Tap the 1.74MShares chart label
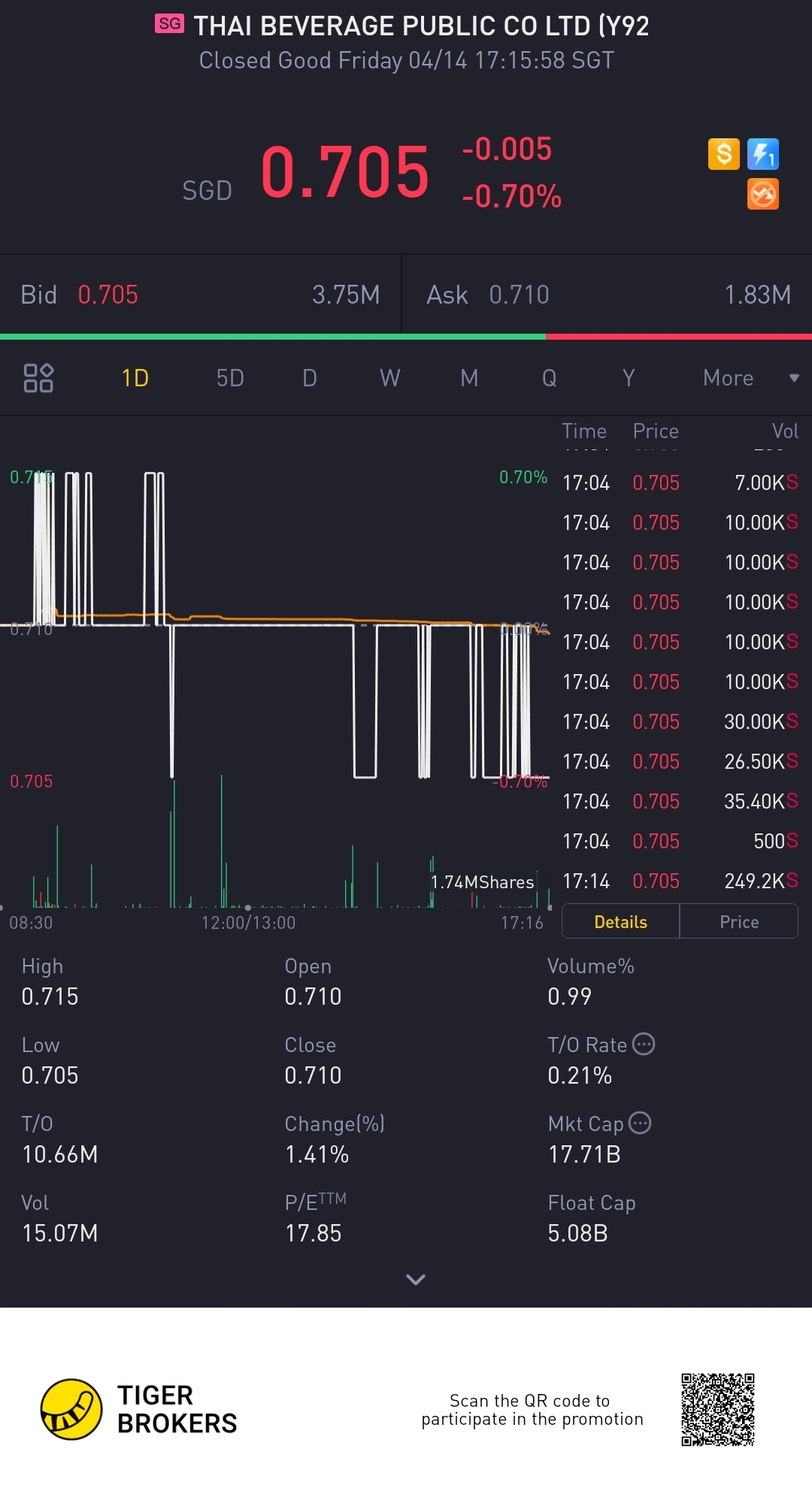Screen dimensions: 812x1512 point(482,882)
